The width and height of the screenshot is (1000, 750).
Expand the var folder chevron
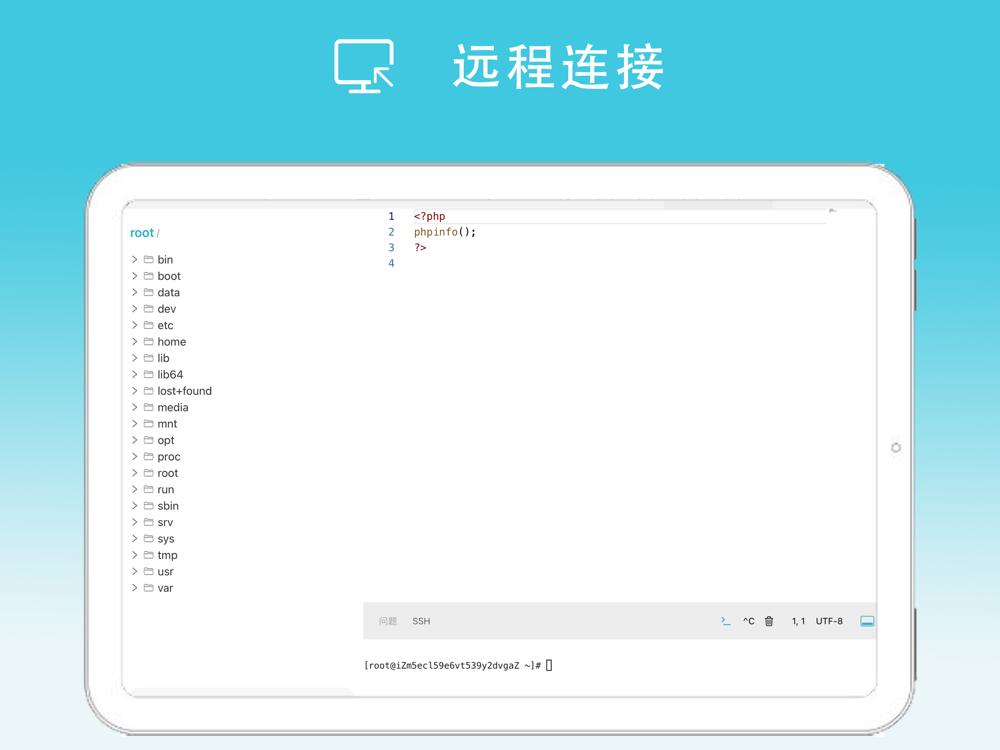point(135,588)
